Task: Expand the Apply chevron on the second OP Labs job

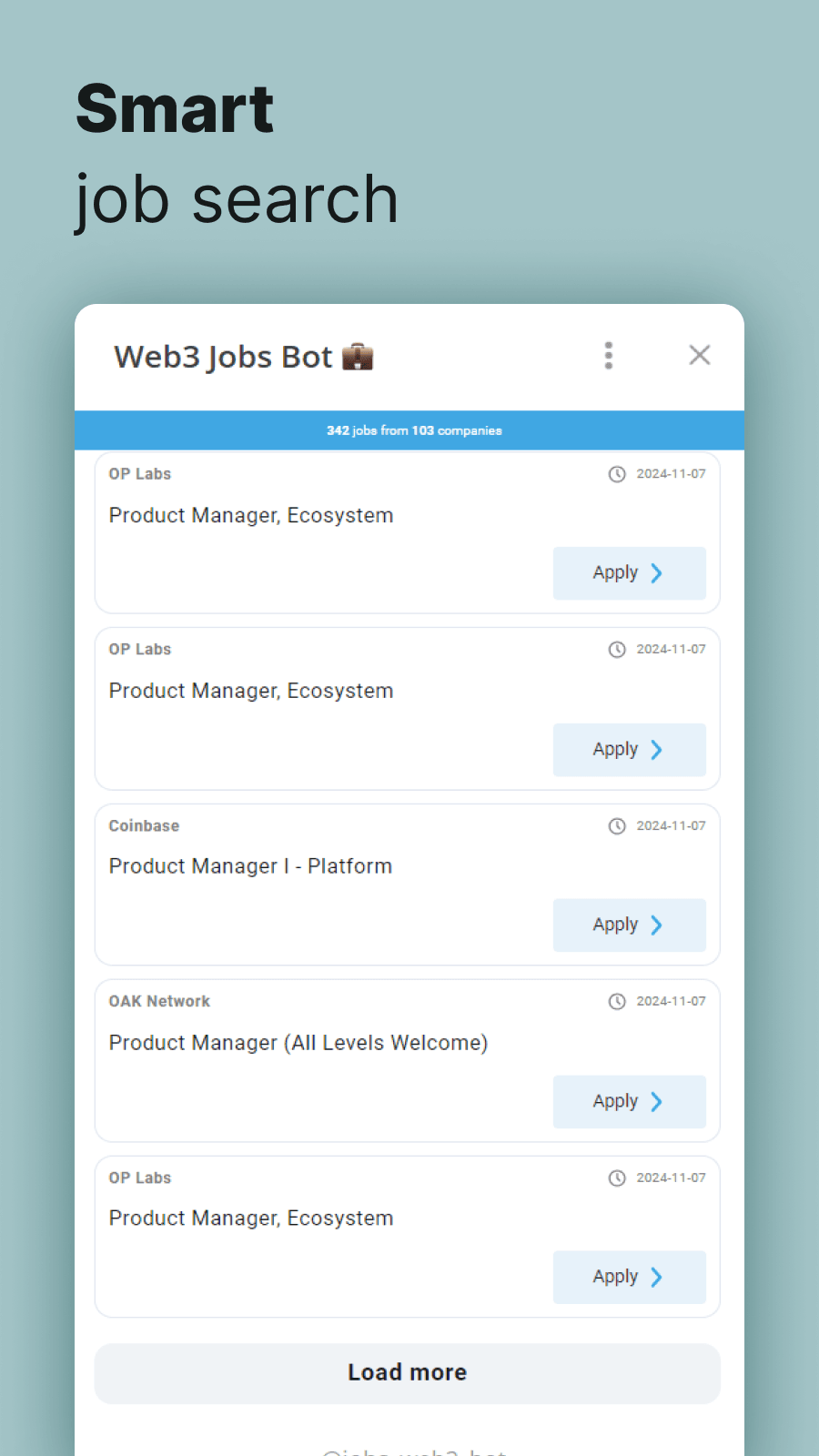Action: [x=657, y=749]
